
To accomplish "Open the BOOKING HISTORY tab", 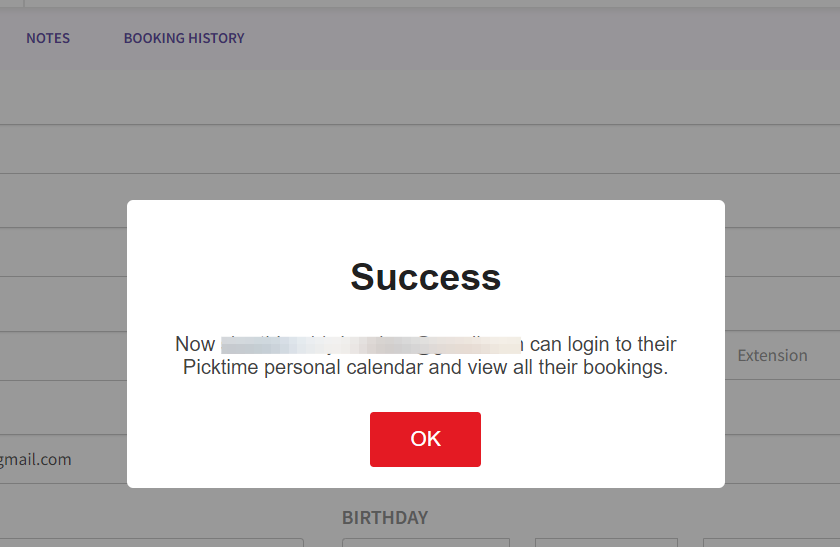I will tap(184, 38).
